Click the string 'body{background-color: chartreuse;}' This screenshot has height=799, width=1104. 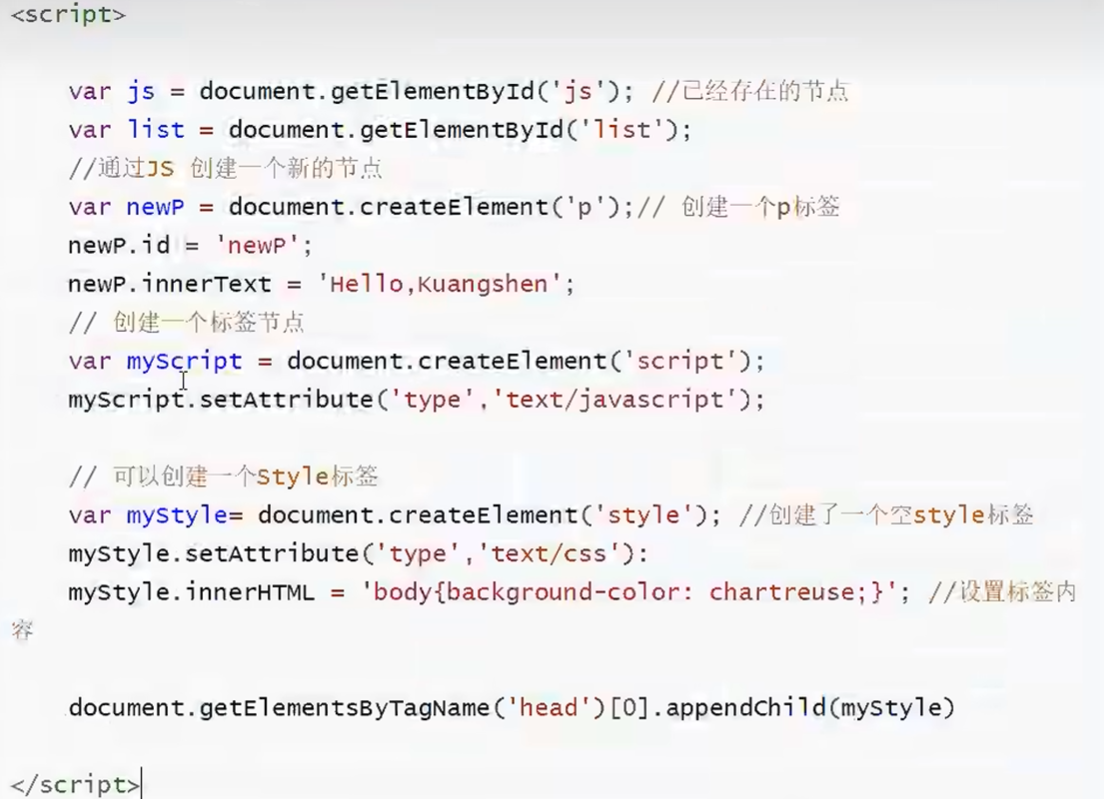coord(629,592)
